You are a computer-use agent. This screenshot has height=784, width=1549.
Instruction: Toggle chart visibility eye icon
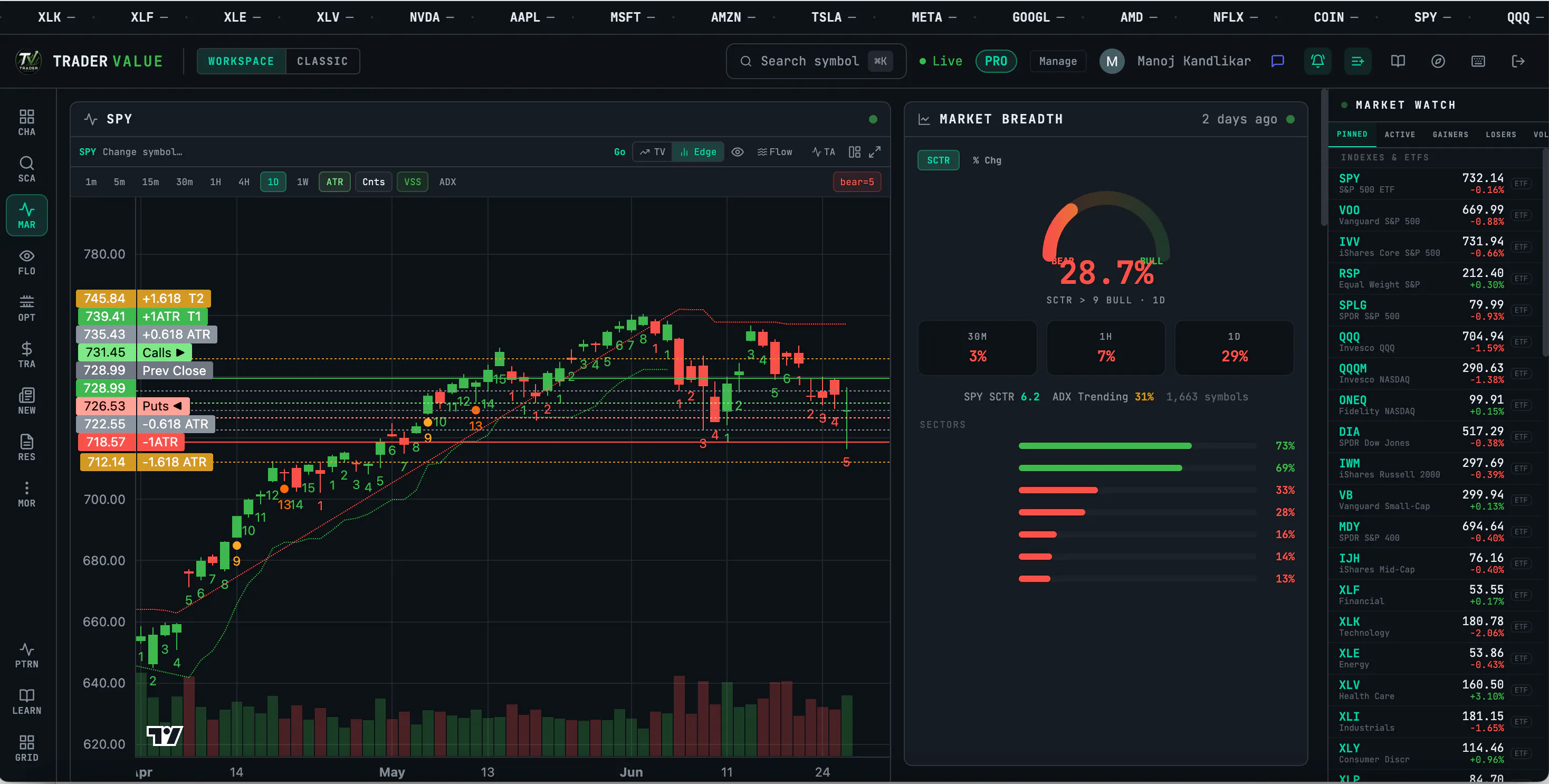pyautogui.click(x=737, y=151)
